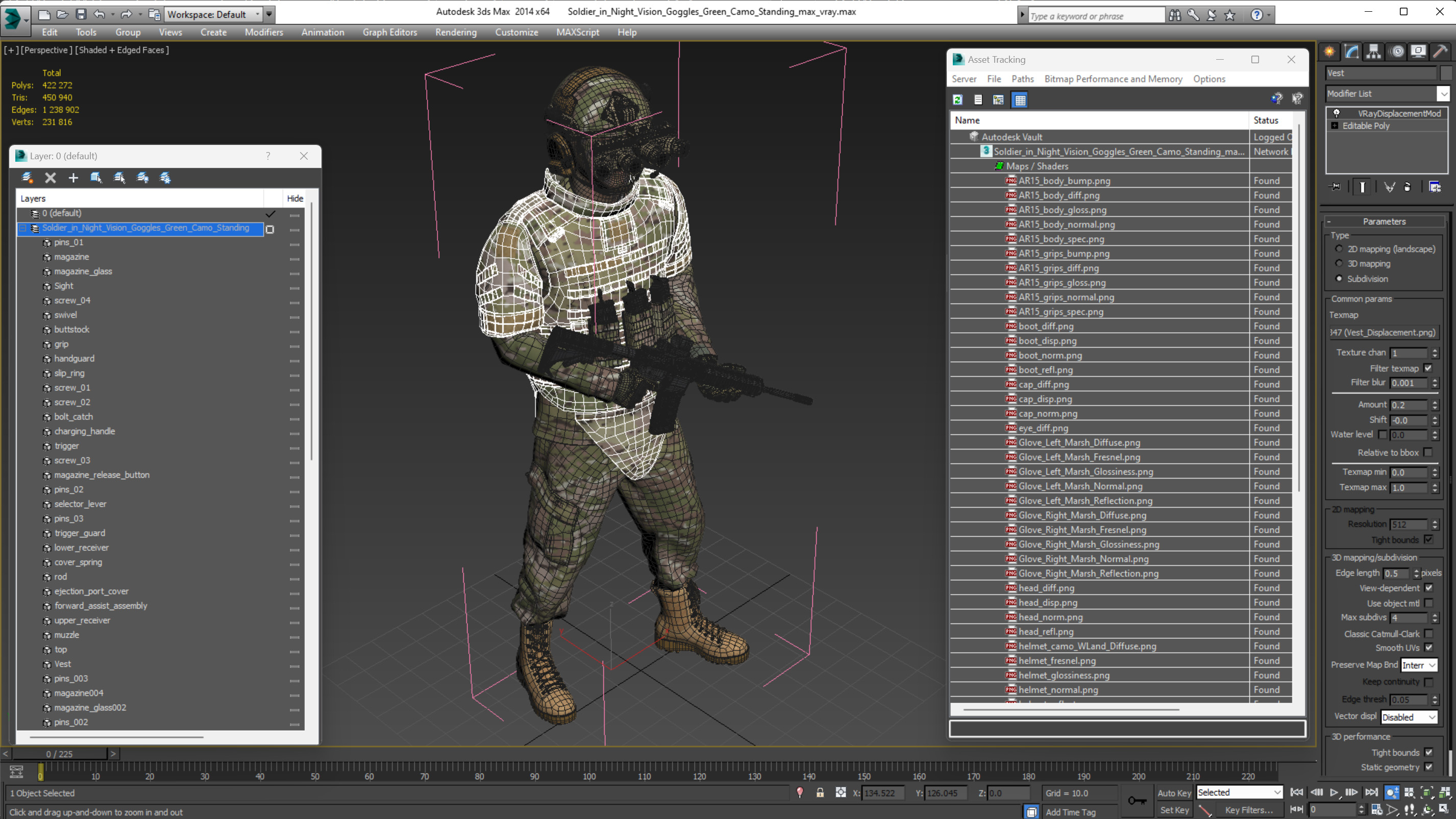The image size is (1456, 819).
Task: Click the Key Filters button
Action: pos(1249,810)
